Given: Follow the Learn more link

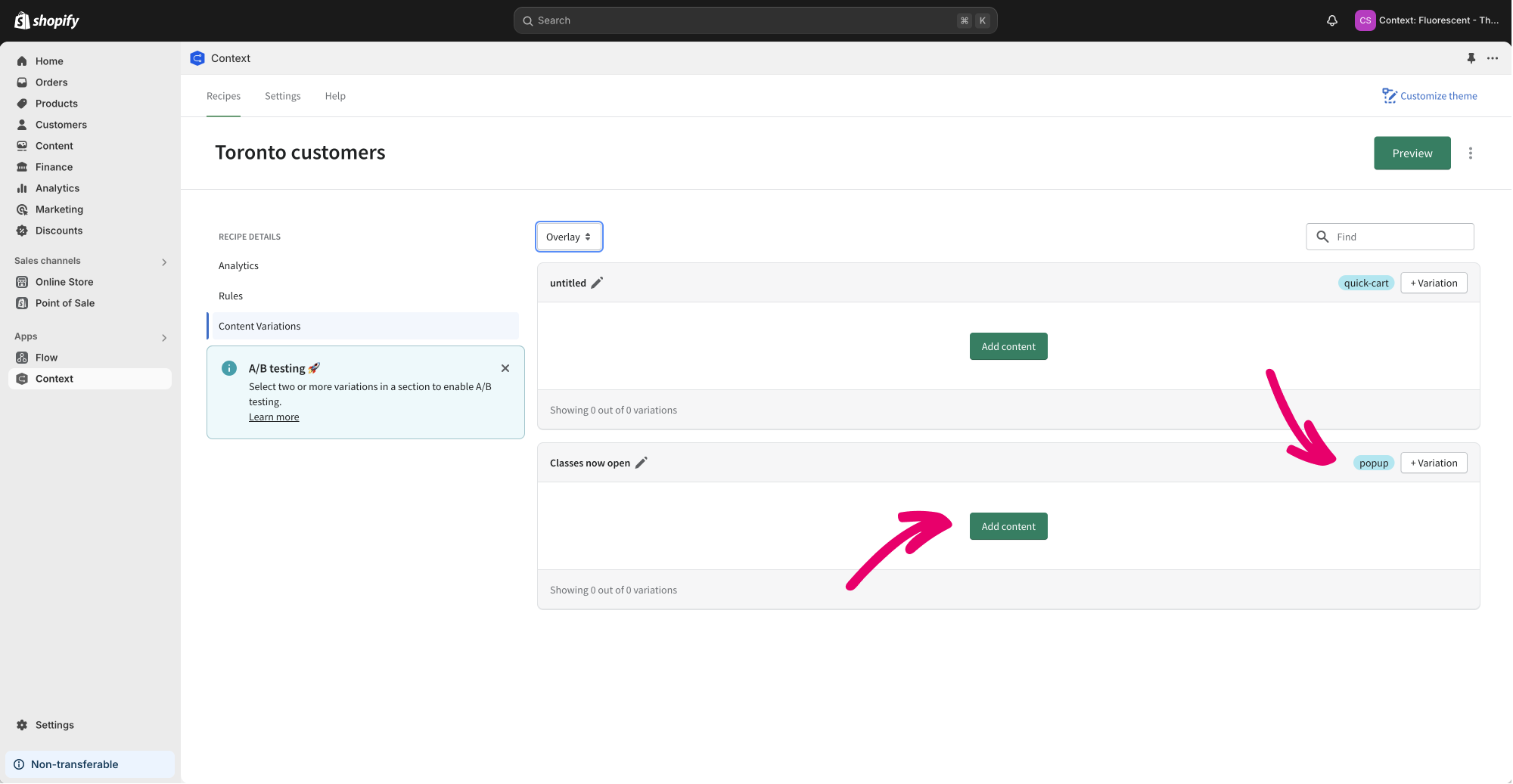Looking at the screenshot, I should pos(274,417).
